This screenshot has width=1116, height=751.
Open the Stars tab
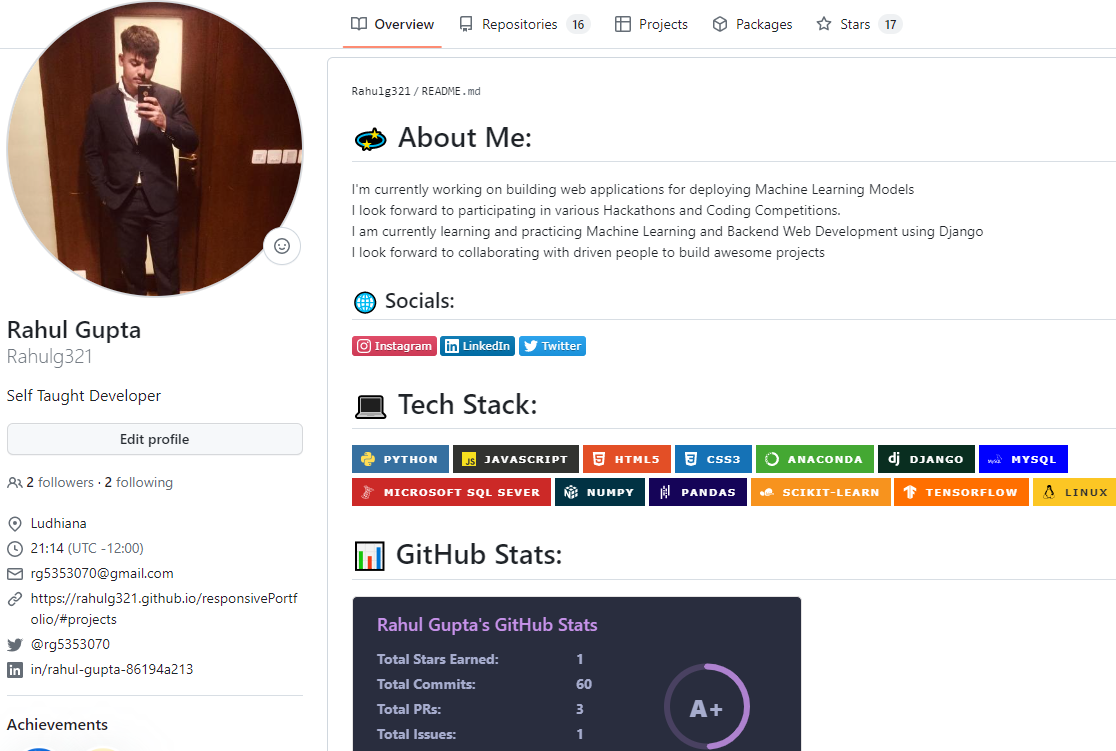[x=859, y=24]
